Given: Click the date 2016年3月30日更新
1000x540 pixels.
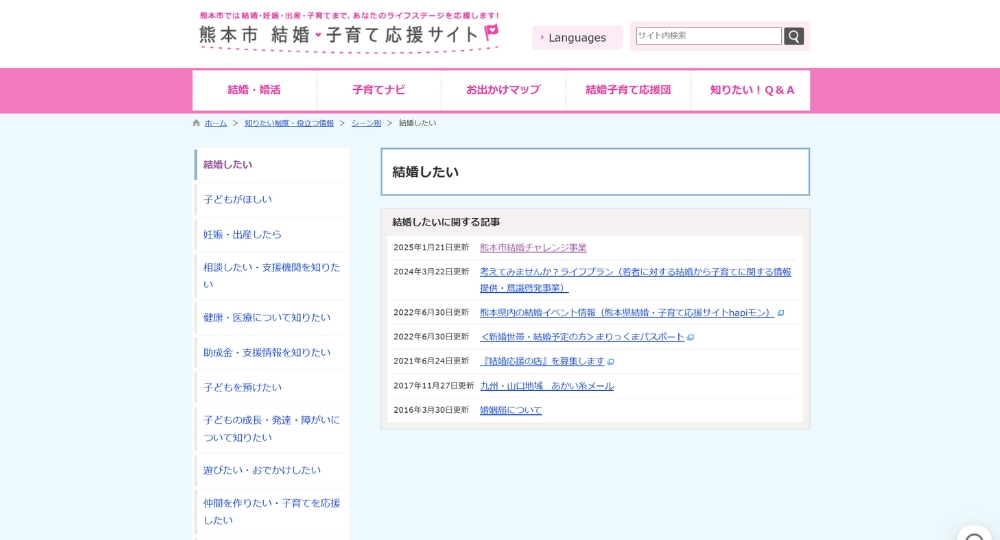Looking at the screenshot, I should (x=431, y=410).
